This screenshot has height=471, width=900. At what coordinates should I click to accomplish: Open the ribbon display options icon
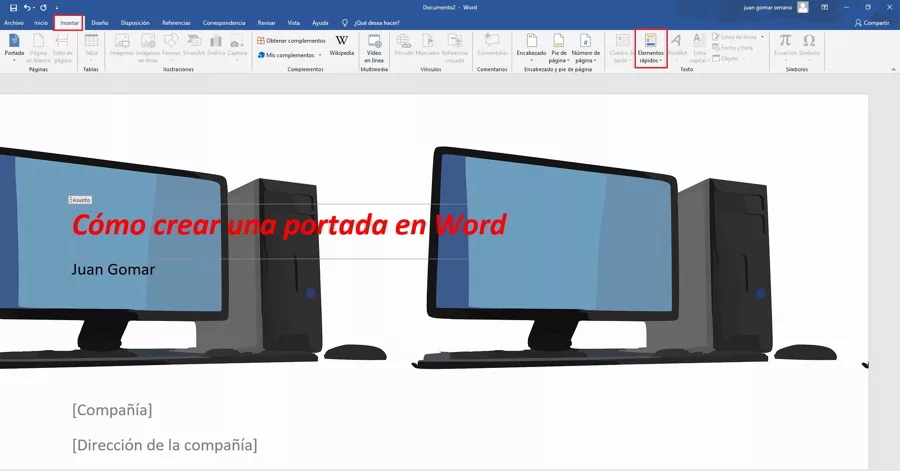click(825, 7)
